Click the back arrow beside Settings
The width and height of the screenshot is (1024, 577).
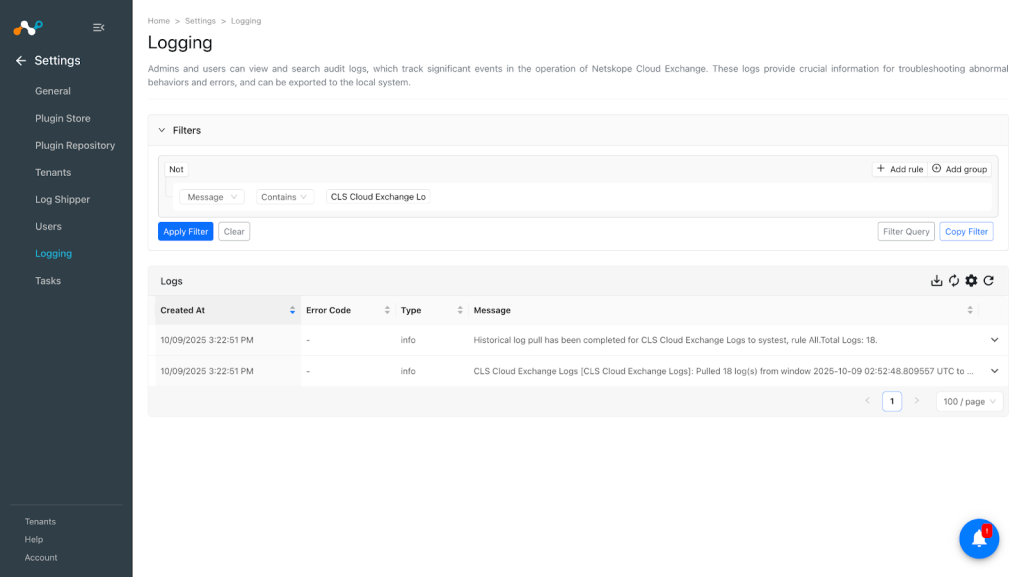21,61
